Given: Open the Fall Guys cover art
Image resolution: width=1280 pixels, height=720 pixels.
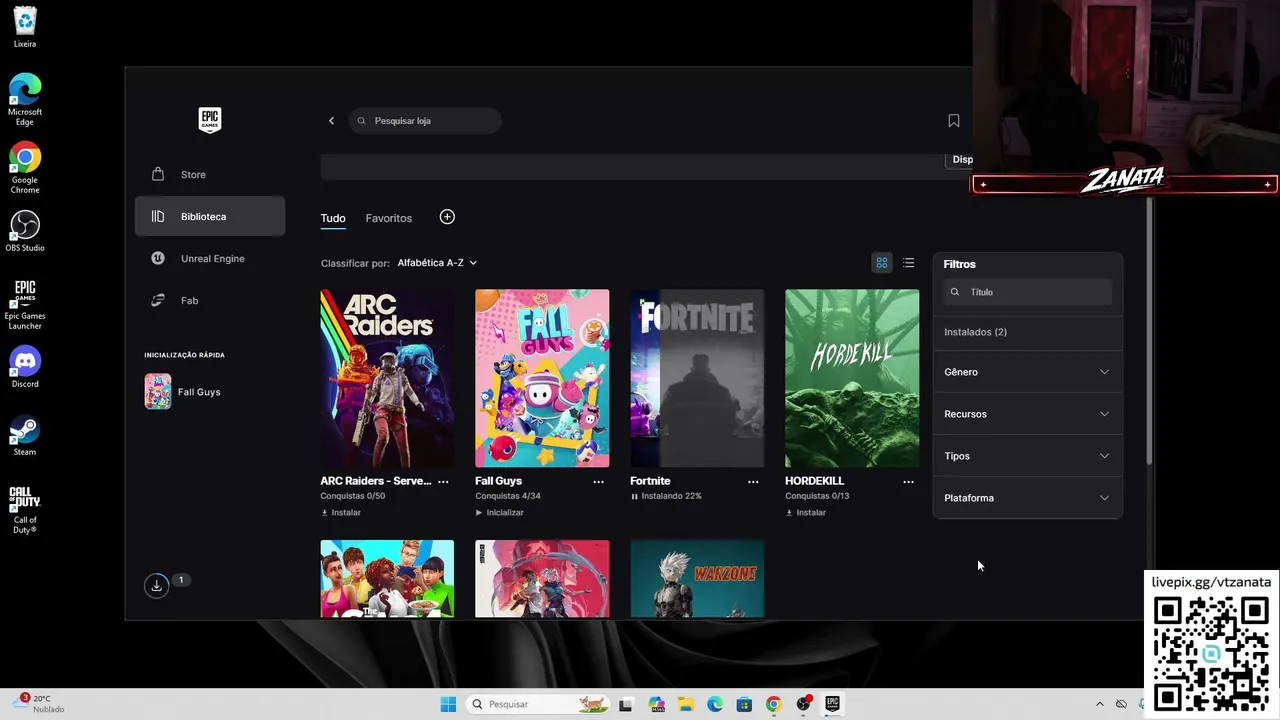Looking at the screenshot, I should tap(542, 378).
